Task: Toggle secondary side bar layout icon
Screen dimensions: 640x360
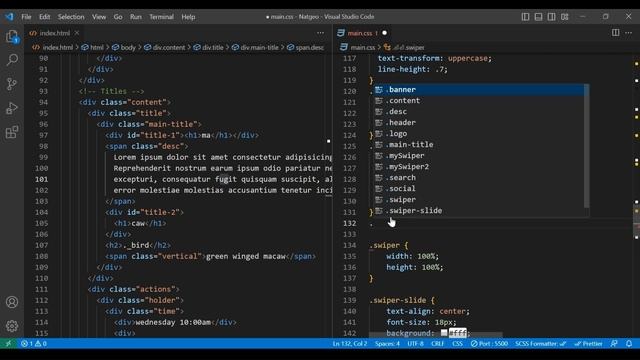Action: click(x=551, y=17)
